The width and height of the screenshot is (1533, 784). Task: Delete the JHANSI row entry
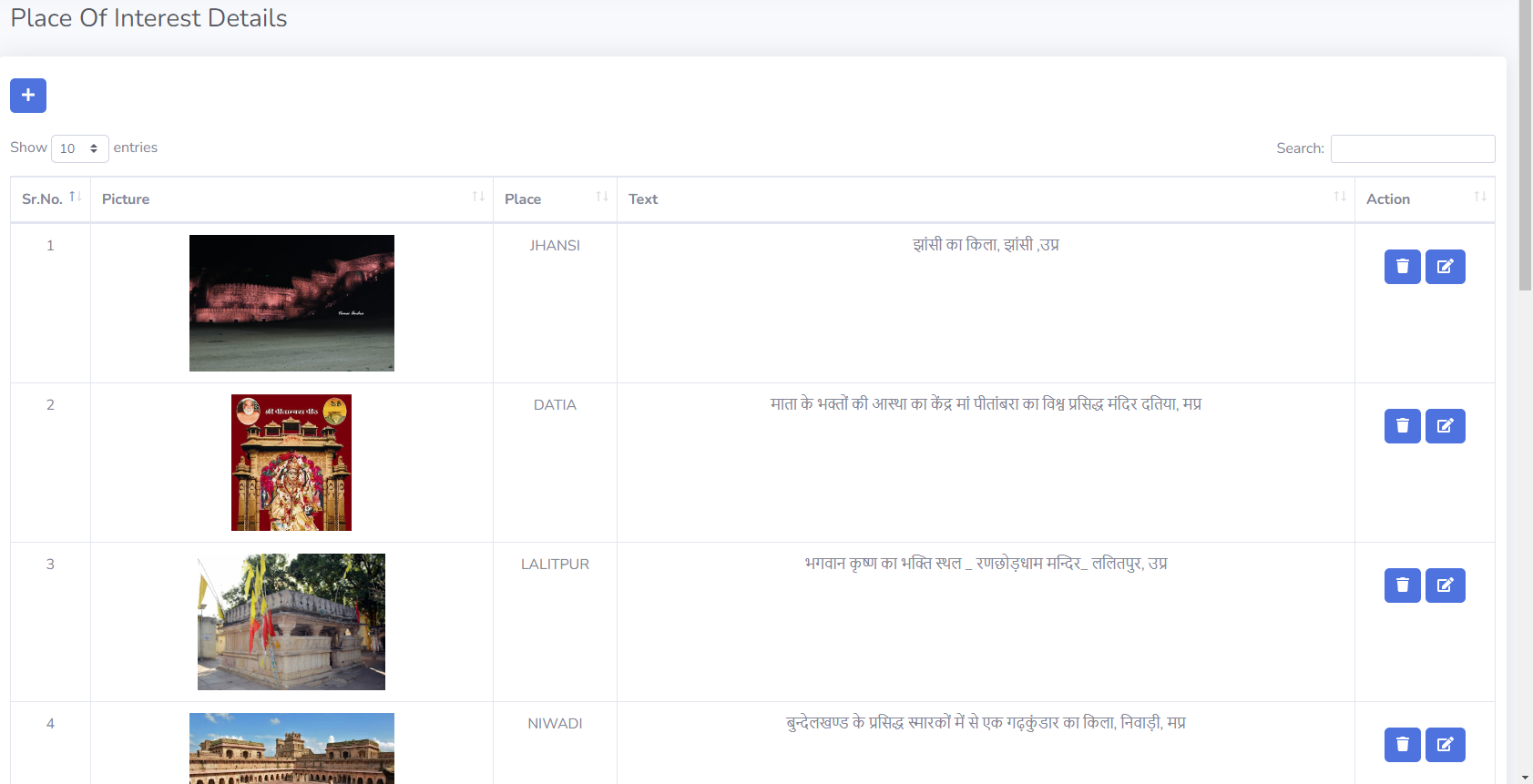(x=1402, y=267)
